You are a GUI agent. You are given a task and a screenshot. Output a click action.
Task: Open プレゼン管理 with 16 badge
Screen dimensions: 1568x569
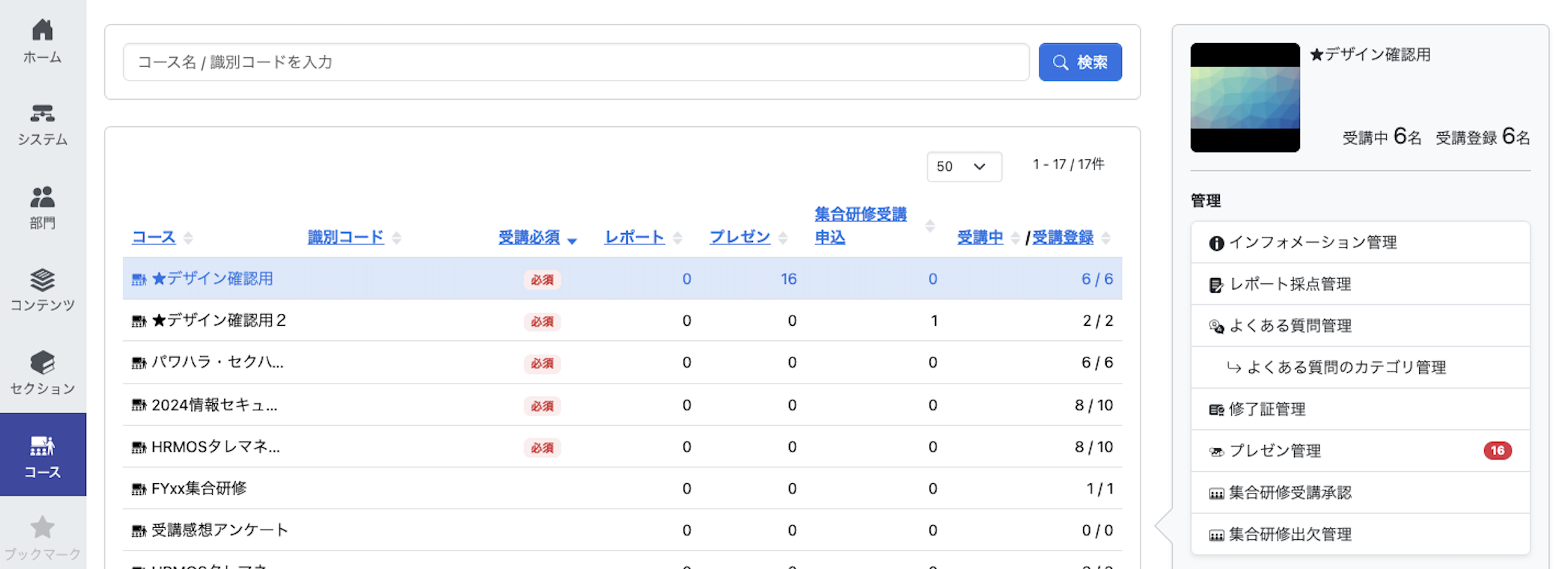tap(1360, 451)
